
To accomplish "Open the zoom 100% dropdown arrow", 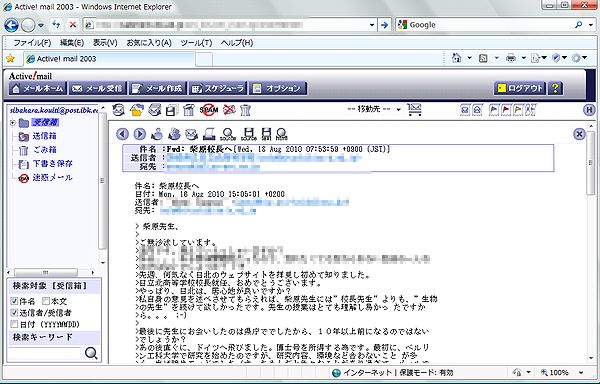I will click(x=582, y=372).
